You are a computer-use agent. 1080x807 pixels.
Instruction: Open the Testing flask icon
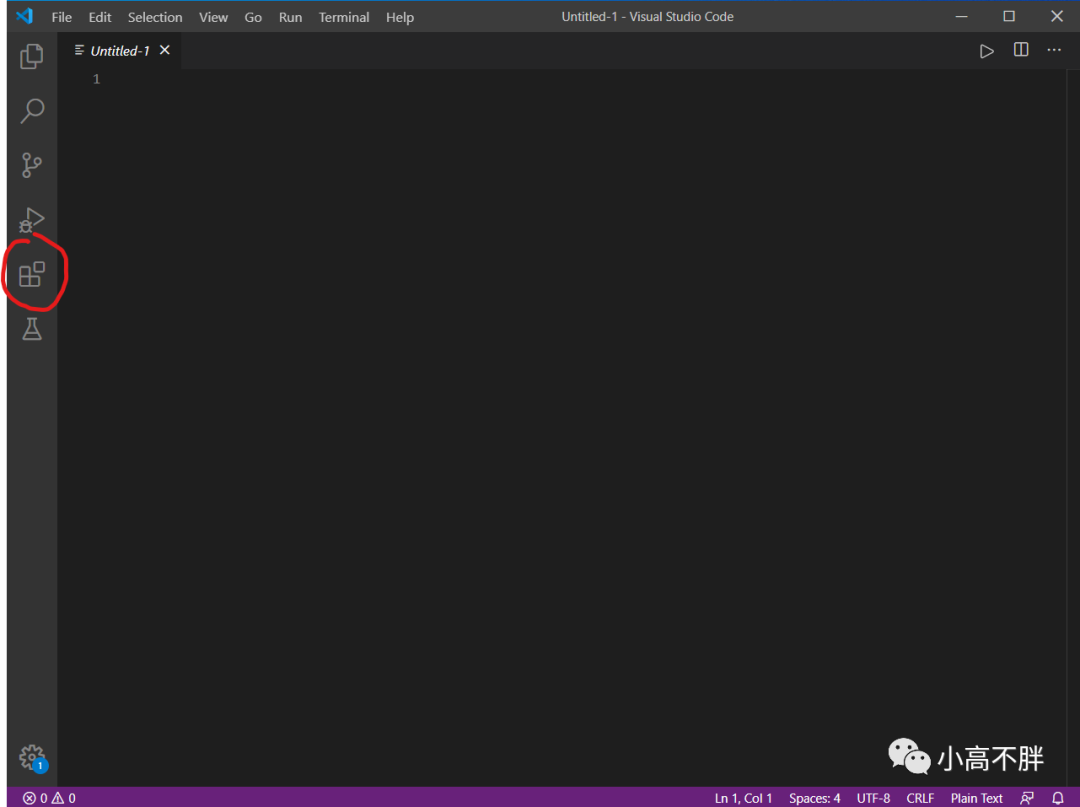tap(32, 329)
